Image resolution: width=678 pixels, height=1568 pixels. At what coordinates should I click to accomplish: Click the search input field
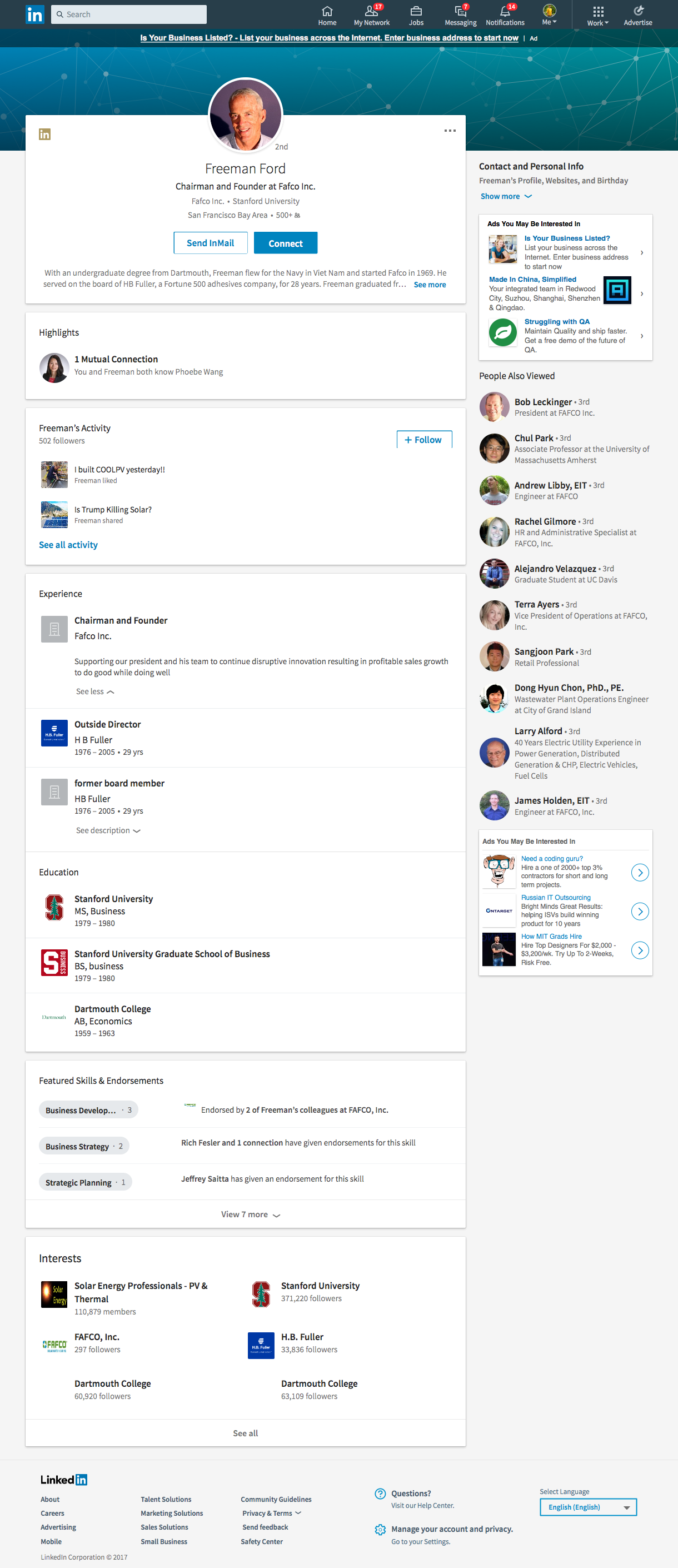[x=129, y=14]
